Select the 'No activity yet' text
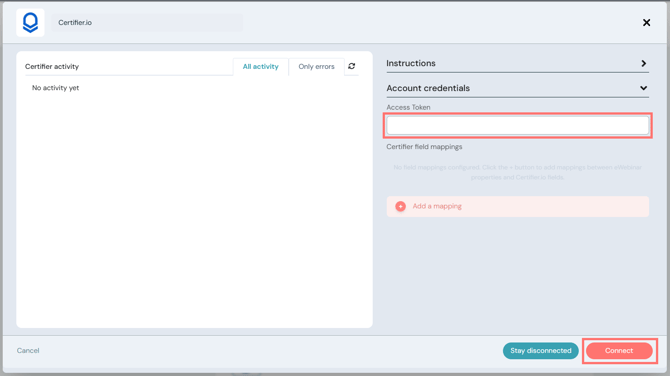The height and width of the screenshot is (376, 670). (x=56, y=88)
